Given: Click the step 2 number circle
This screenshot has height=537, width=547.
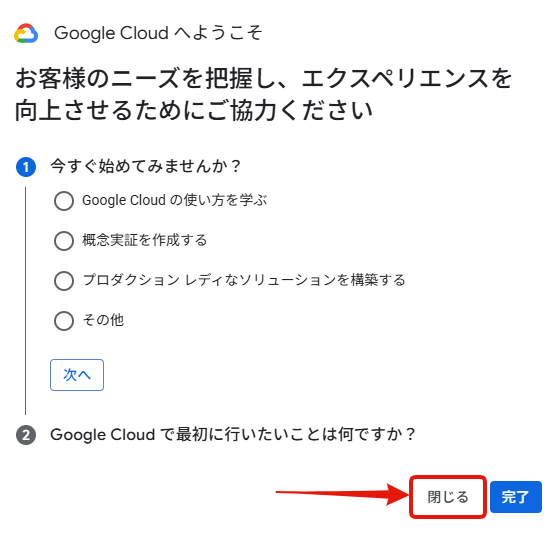Looking at the screenshot, I should pos(26,435).
